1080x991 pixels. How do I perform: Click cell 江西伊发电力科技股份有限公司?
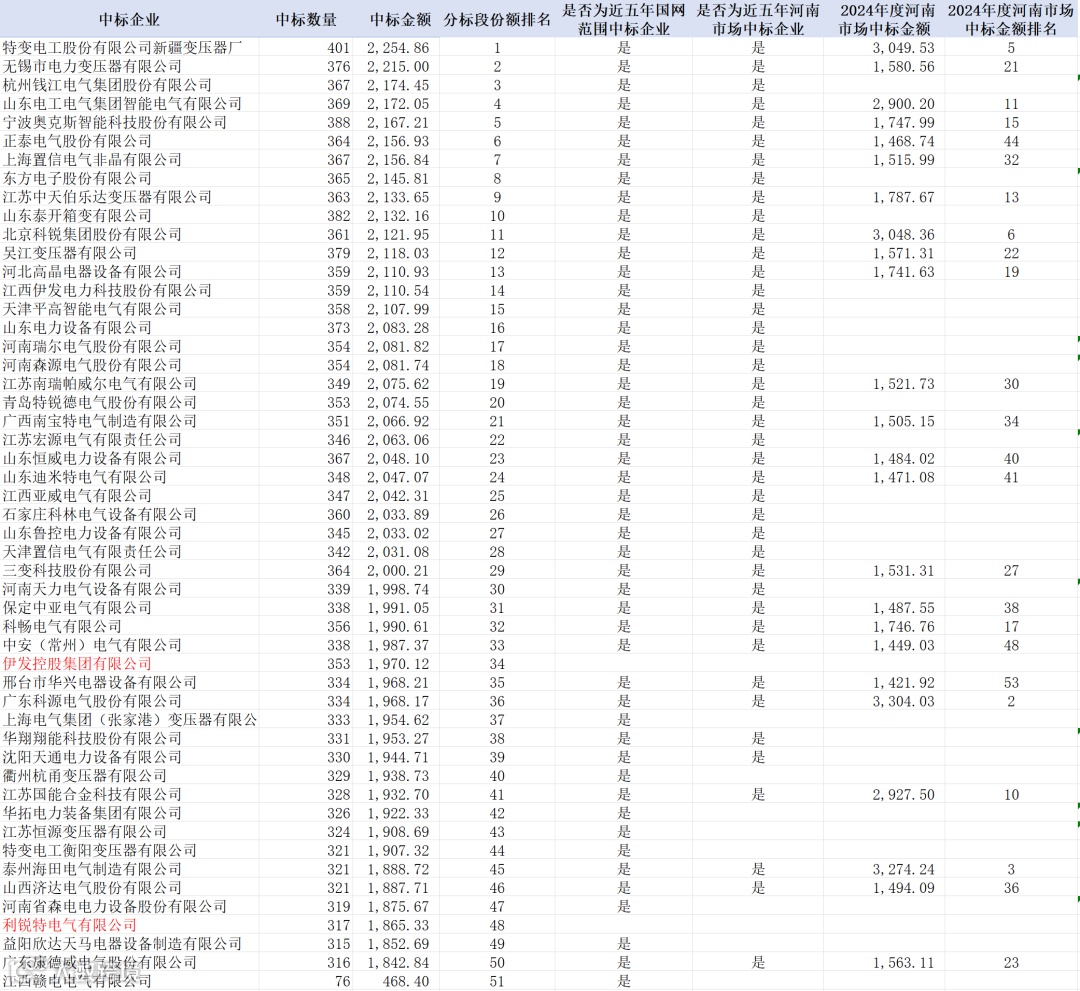[107, 290]
